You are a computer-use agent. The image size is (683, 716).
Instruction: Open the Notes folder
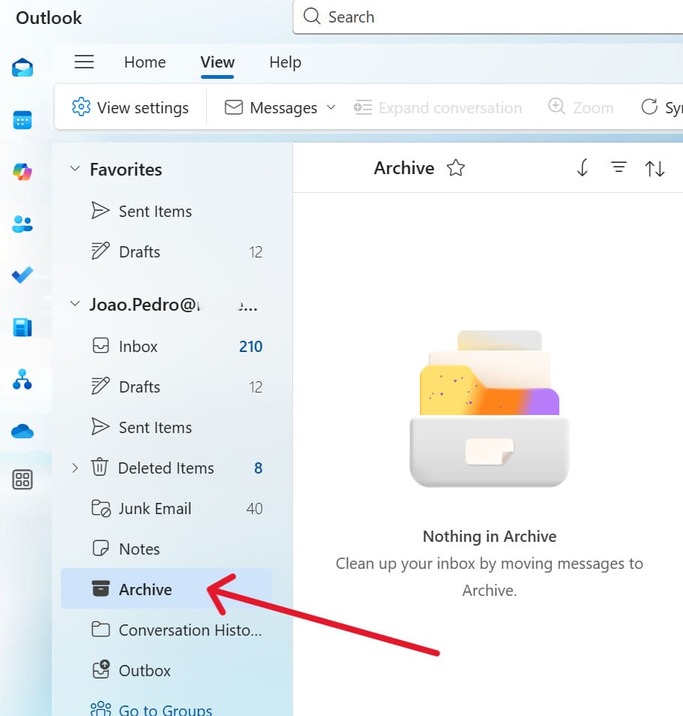pos(166,548)
